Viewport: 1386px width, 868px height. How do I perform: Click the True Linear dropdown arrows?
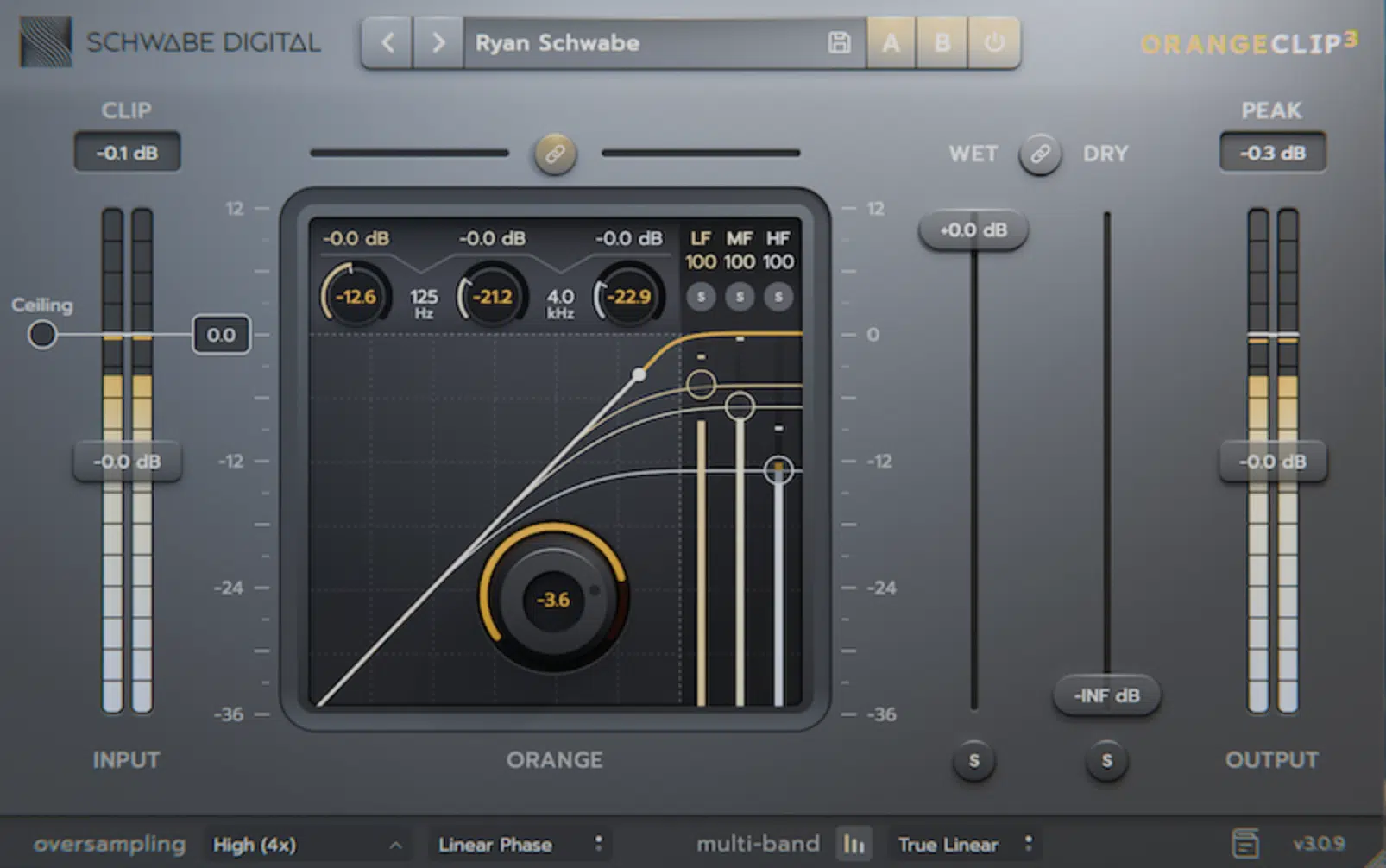coord(1028,843)
